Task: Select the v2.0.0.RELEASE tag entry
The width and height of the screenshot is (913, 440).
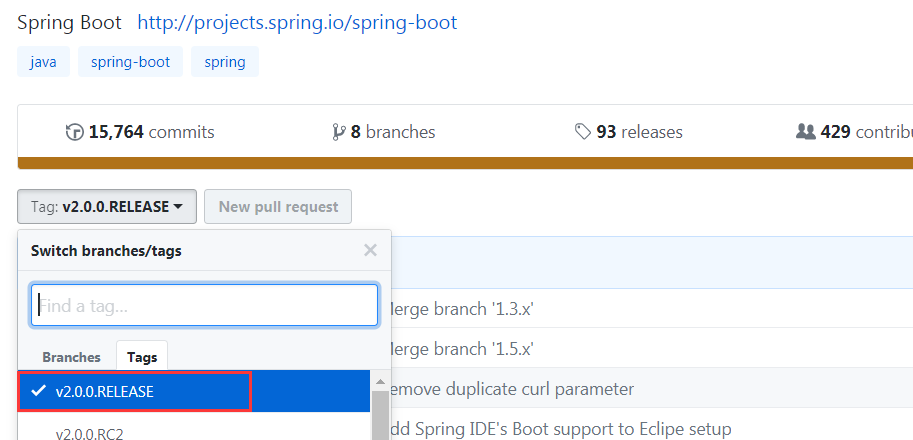Action: click(x=193, y=392)
